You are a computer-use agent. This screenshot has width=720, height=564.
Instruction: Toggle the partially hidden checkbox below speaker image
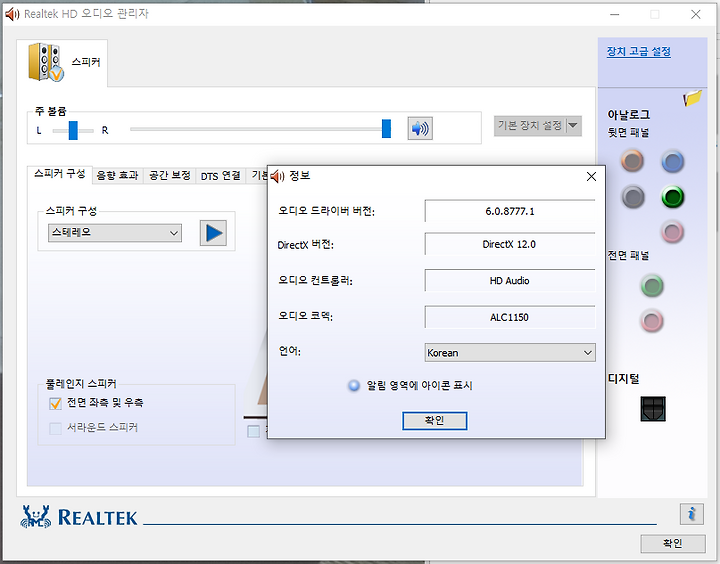pos(253,431)
